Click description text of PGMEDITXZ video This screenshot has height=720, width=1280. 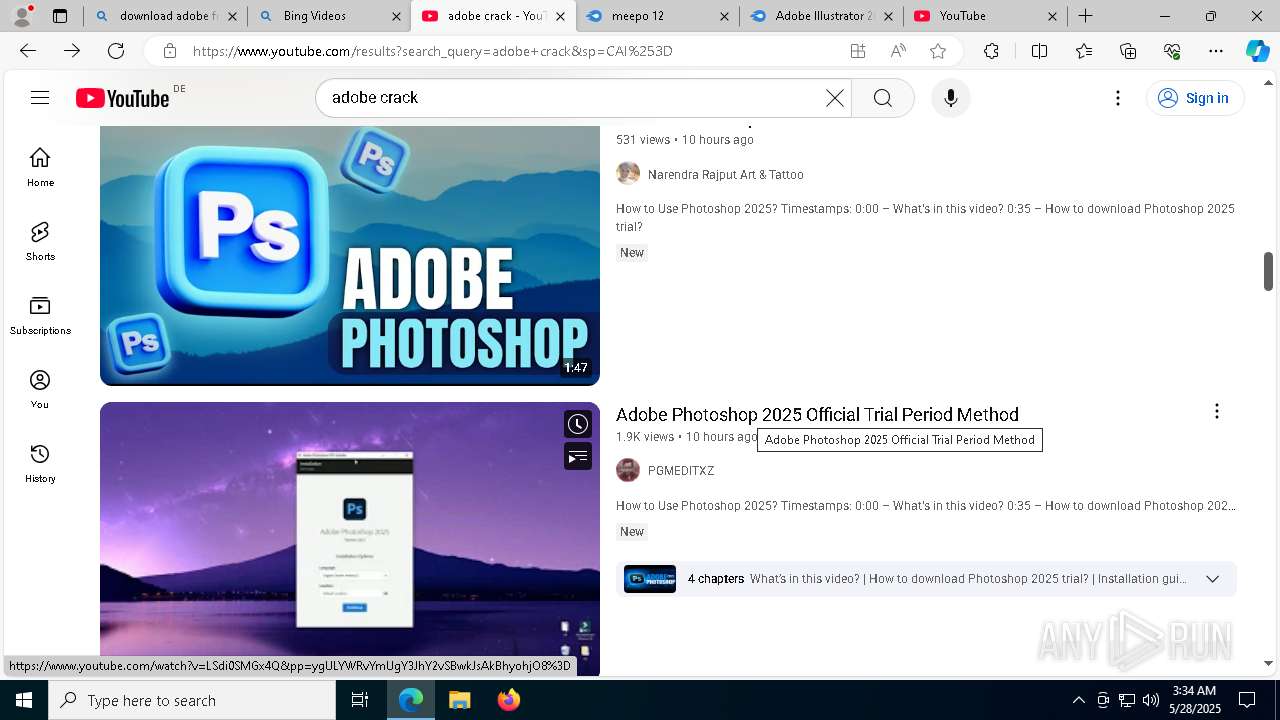(925, 506)
